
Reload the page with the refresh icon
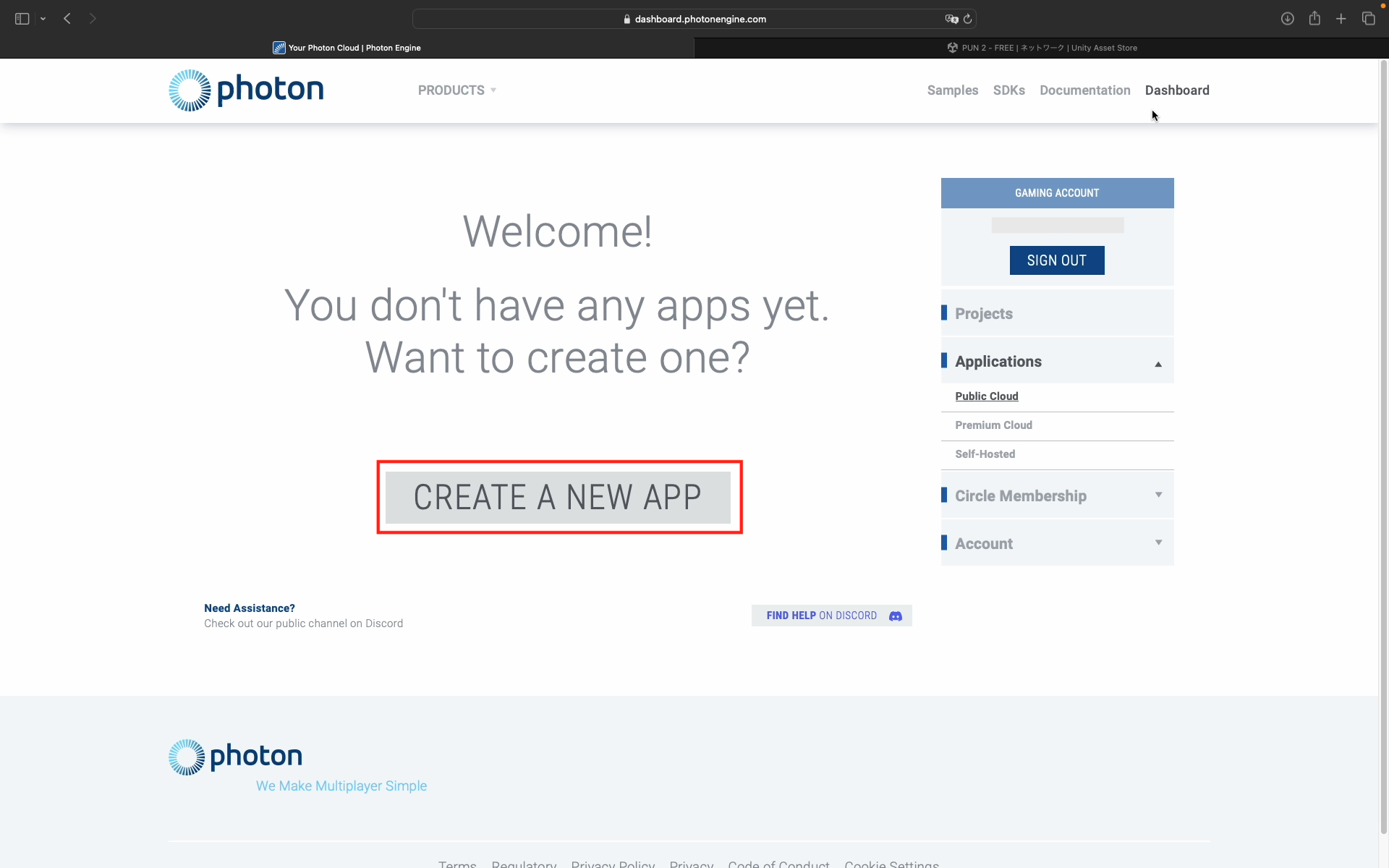[x=968, y=19]
